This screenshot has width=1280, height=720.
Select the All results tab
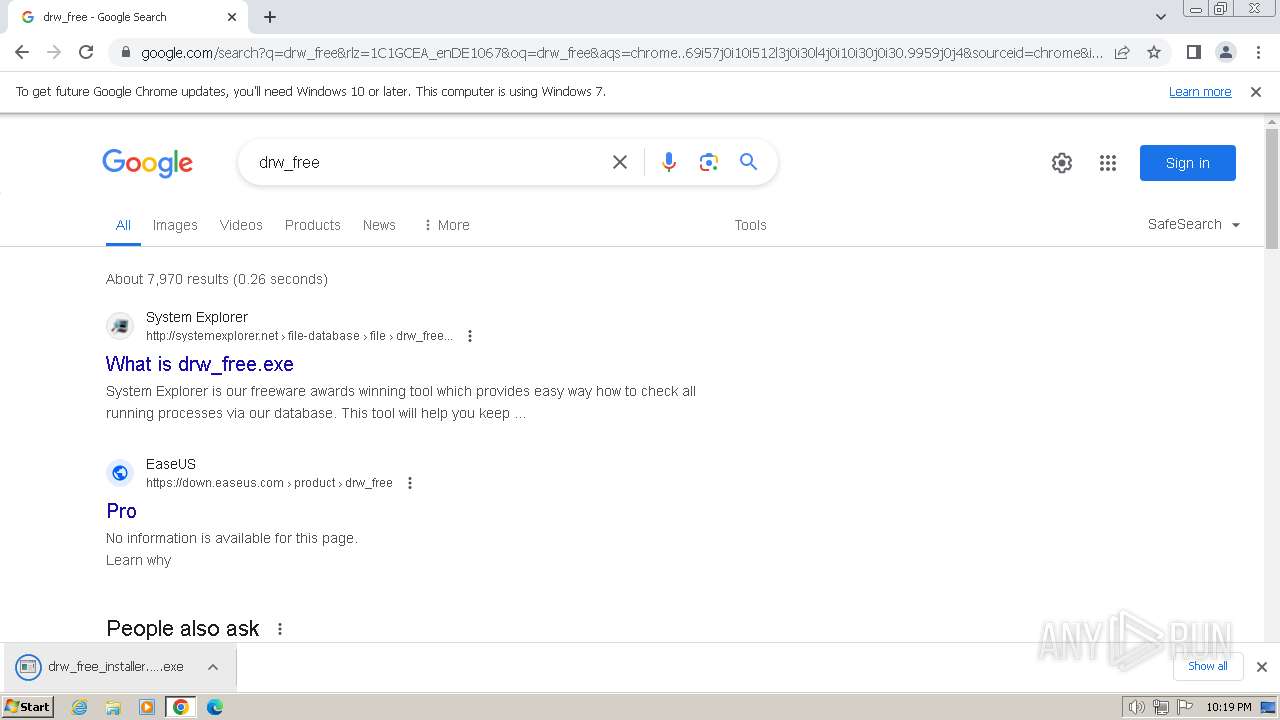click(x=123, y=225)
